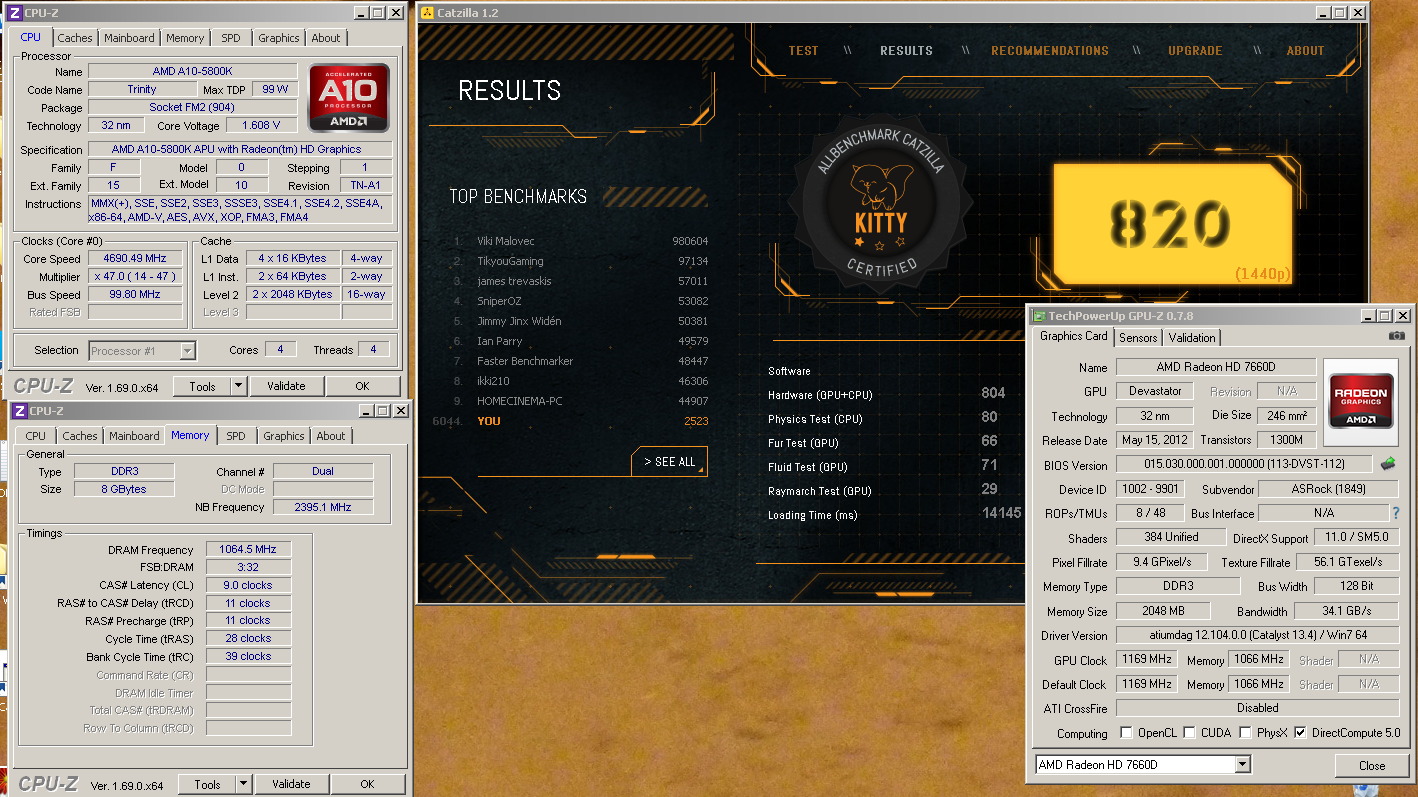Click the Close button in GPU-Z
The height and width of the screenshot is (797, 1418).
[1372, 766]
